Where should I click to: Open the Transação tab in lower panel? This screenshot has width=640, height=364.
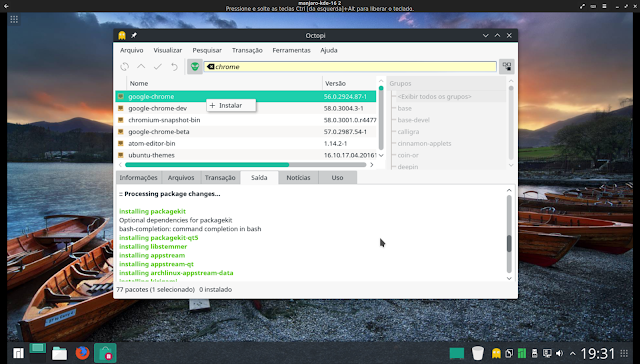[220, 178]
